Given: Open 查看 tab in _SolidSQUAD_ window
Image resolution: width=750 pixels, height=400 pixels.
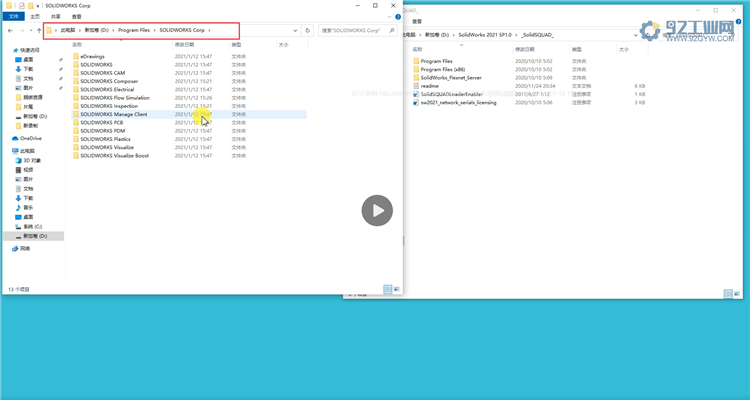Looking at the screenshot, I should [417, 22].
